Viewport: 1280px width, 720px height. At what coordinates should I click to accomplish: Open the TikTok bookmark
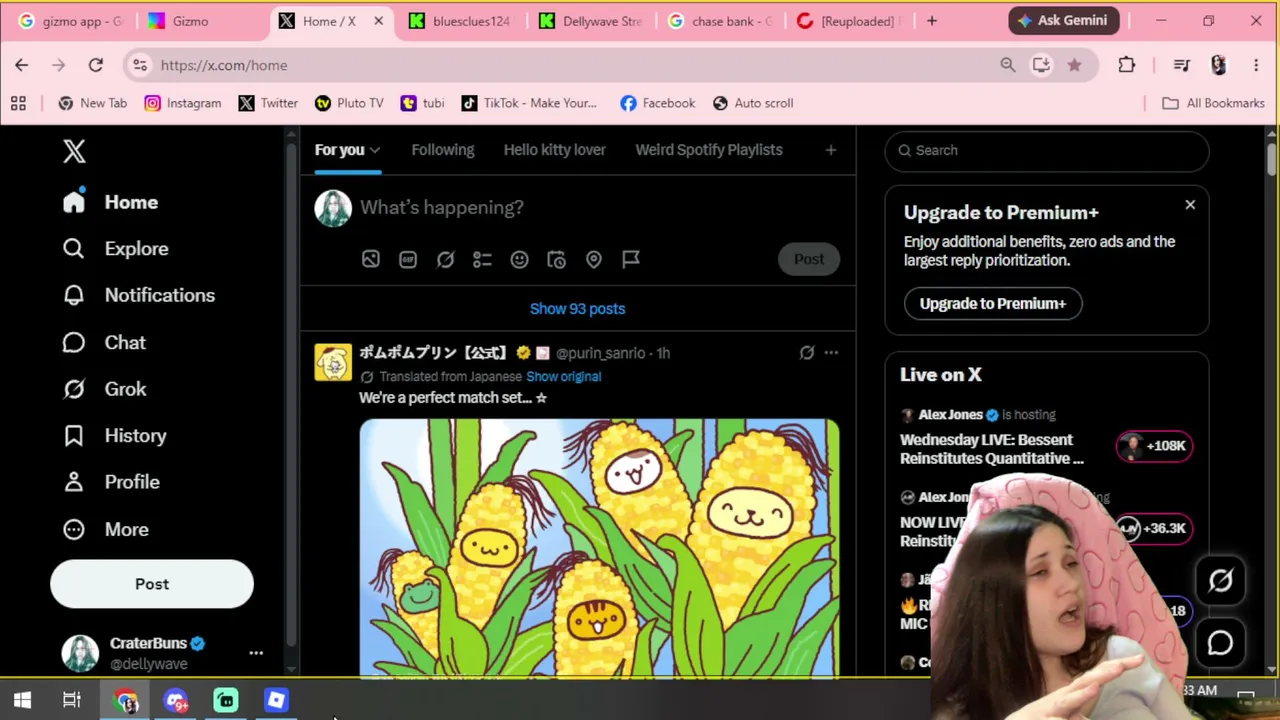coord(529,103)
